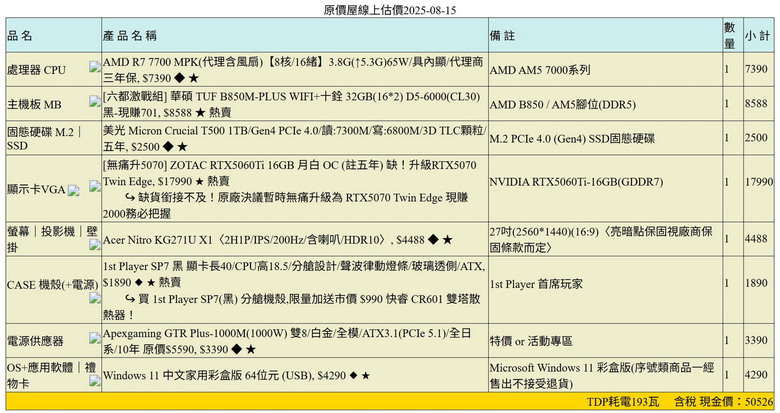Click the quantity 1 in the 顯示卡VGA row
The image size is (780, 413).
pos(726,182)
